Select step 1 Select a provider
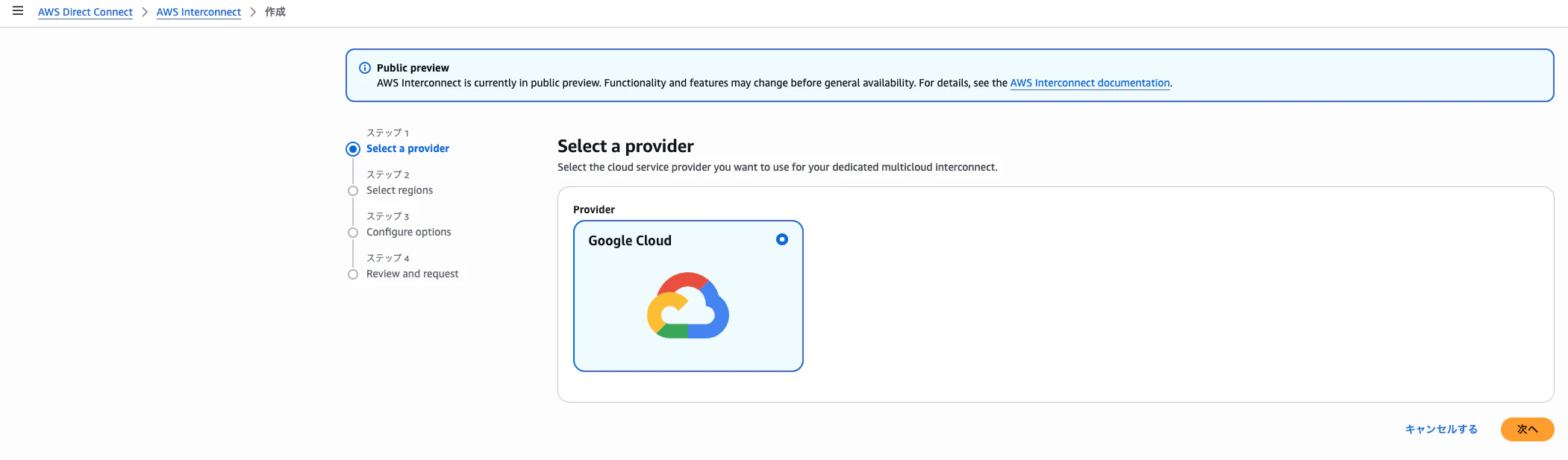Screen dimensions: 1568x460 [407, 148]
